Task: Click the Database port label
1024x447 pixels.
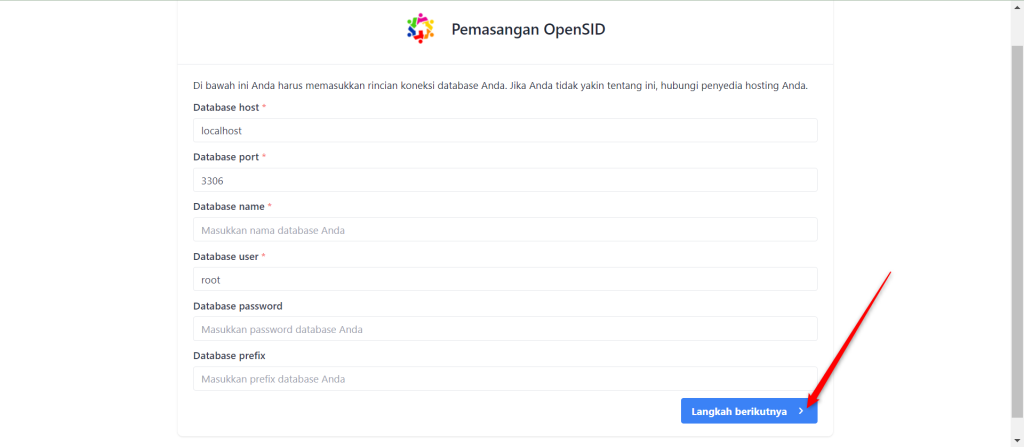Action: [226, 157]
